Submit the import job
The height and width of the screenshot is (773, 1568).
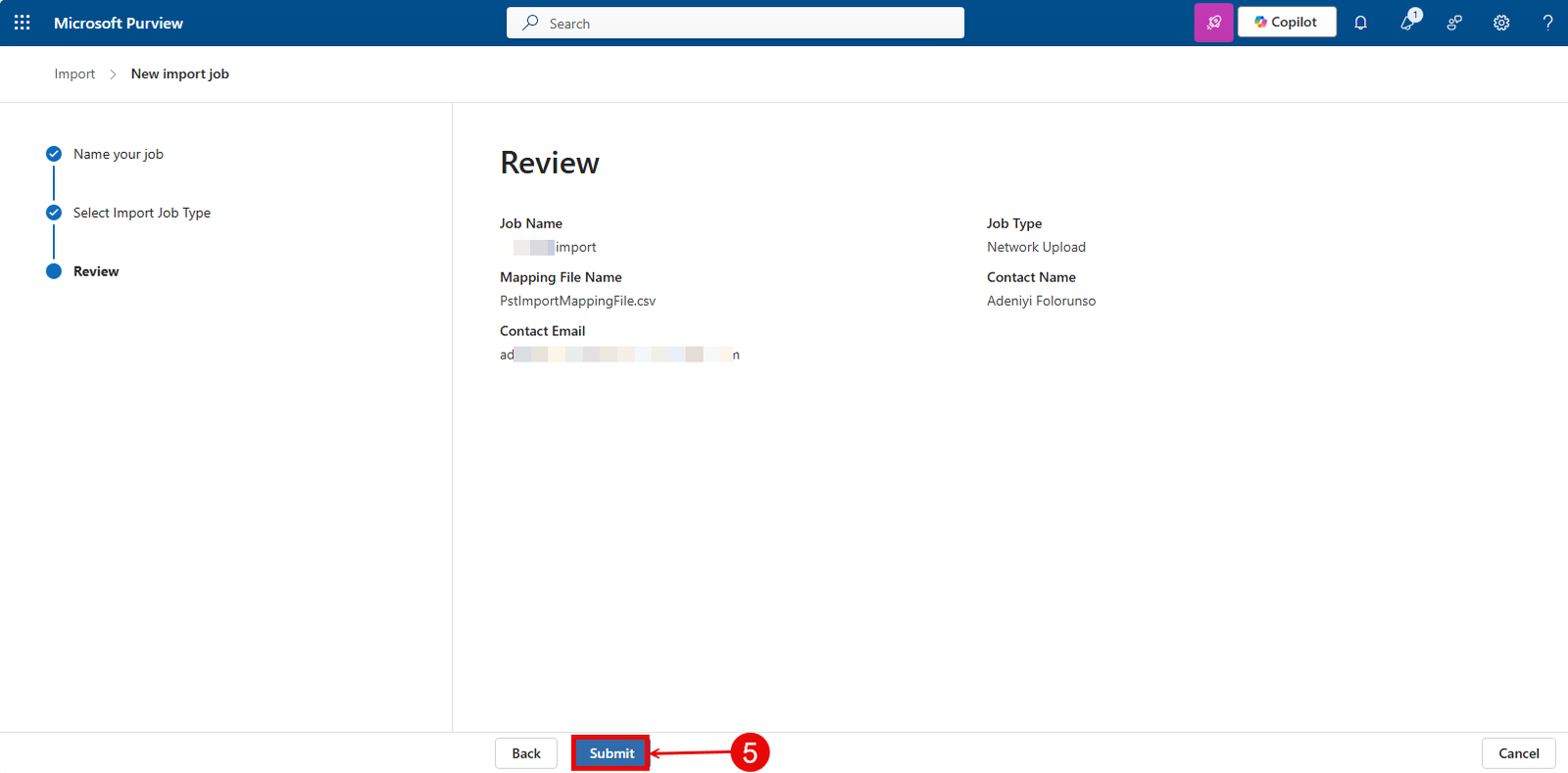pyautogui.click(x=612, y=753)
